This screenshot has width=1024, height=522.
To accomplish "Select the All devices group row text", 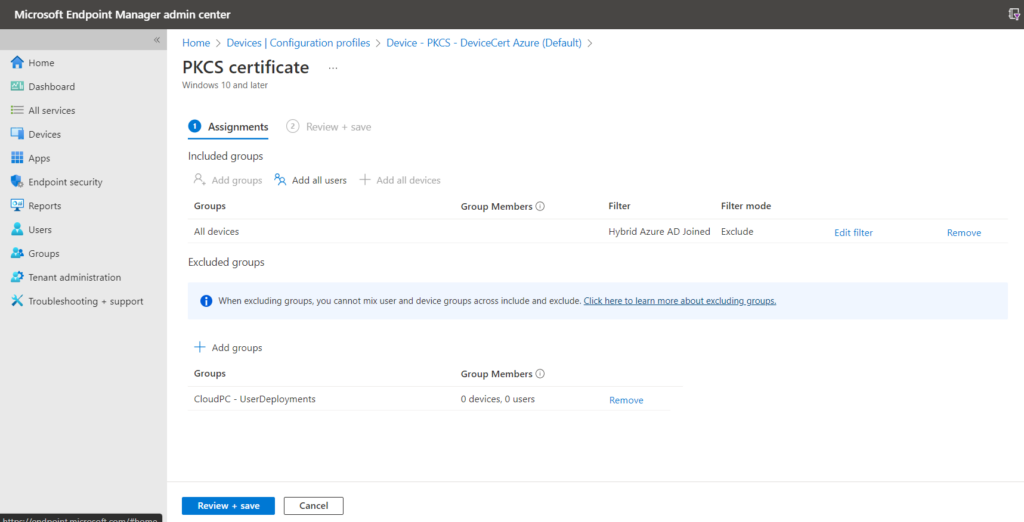I will coord(216,232).
